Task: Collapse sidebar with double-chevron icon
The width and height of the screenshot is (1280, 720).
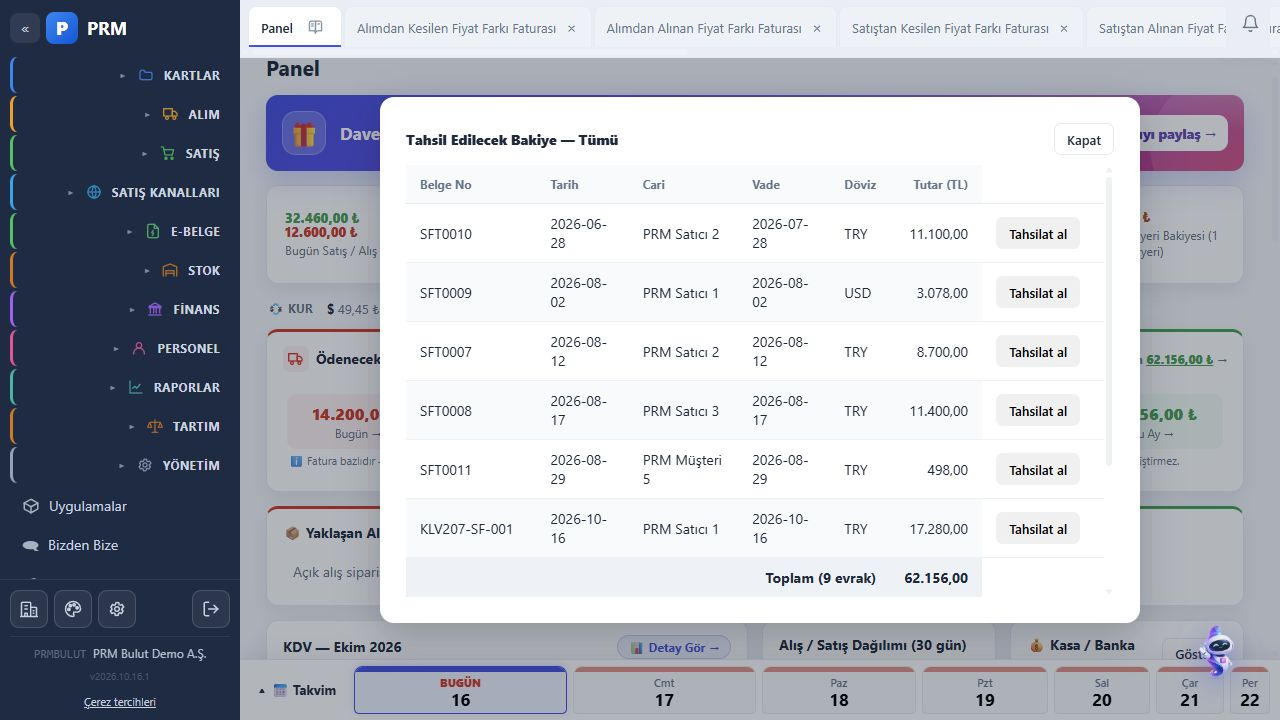Action: pos(25,28)
